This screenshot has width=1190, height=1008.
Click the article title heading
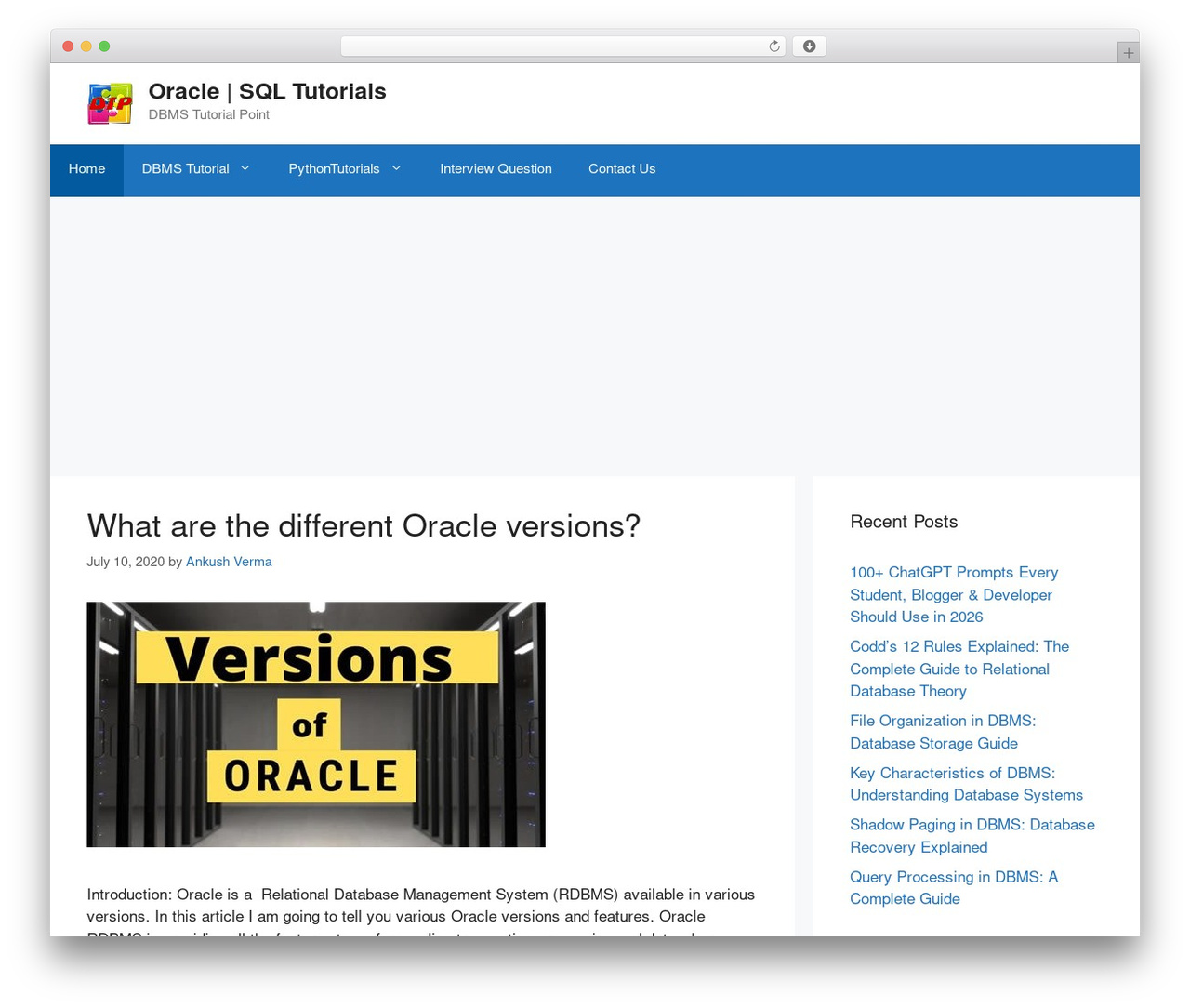coord(364,526)
